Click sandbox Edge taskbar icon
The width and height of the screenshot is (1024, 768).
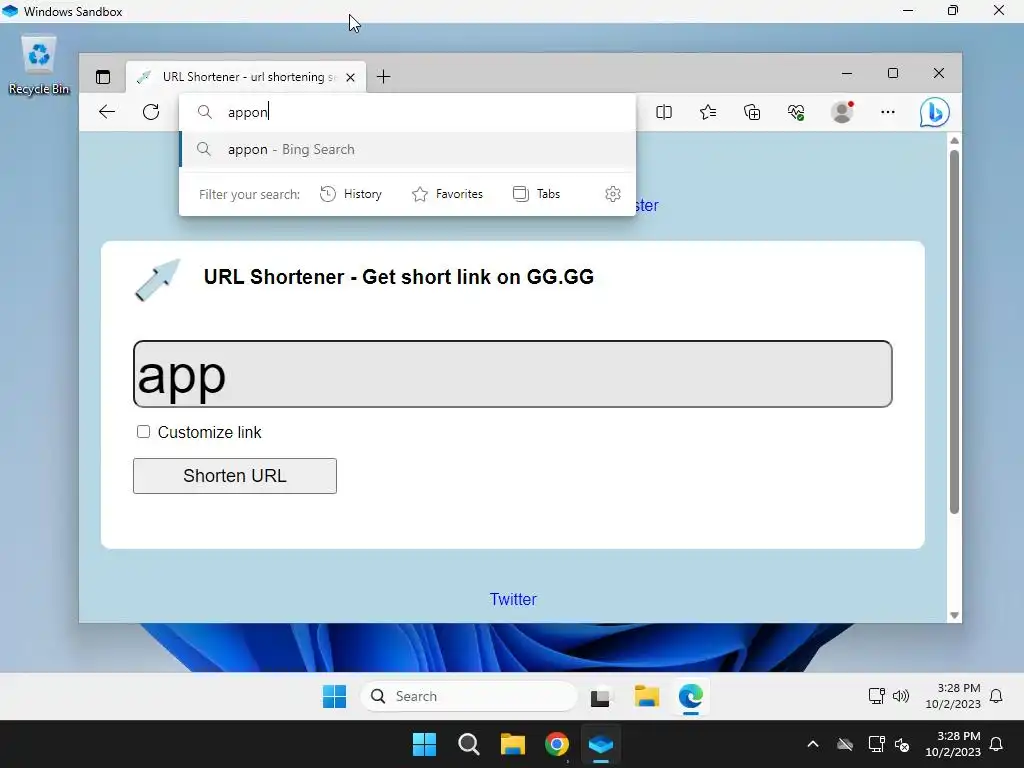tap(690, 696)
